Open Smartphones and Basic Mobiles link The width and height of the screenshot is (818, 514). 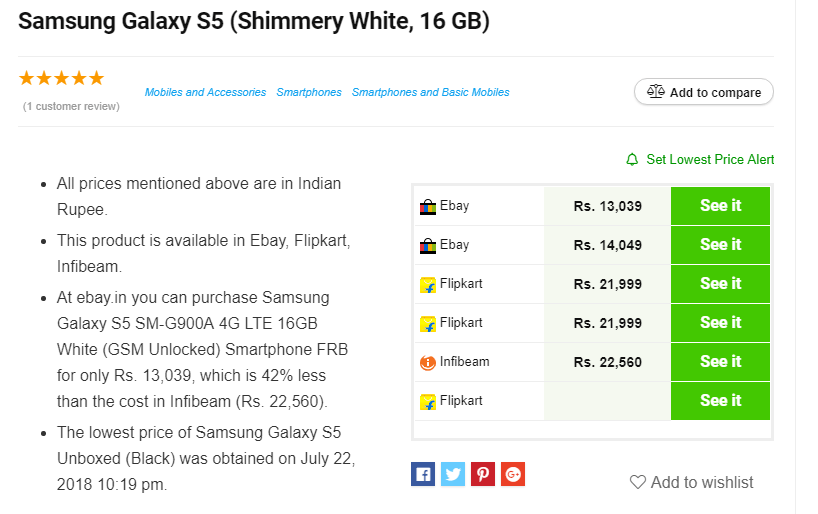click(x=430, y=92)
